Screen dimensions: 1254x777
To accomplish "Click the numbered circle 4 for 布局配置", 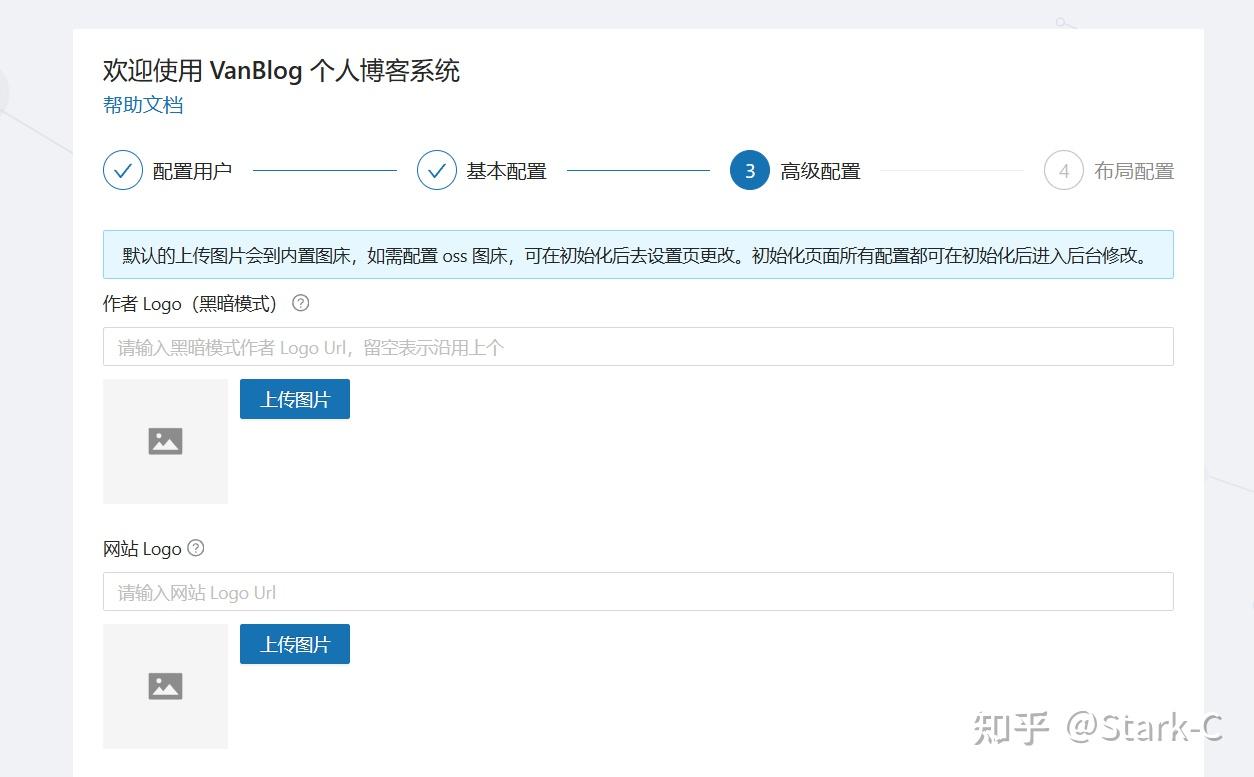I will click(x=1063, y=170).
